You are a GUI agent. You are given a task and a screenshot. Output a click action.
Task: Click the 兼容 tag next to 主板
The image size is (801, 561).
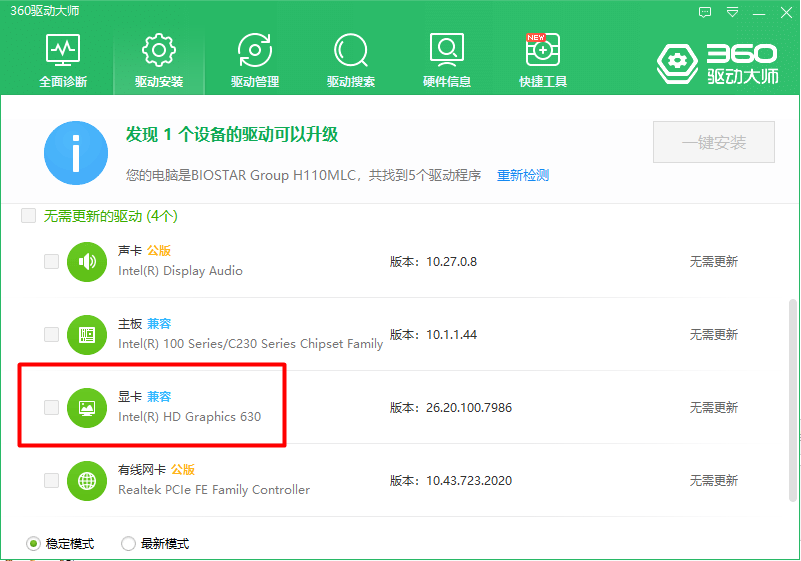[x=159, y=323]
